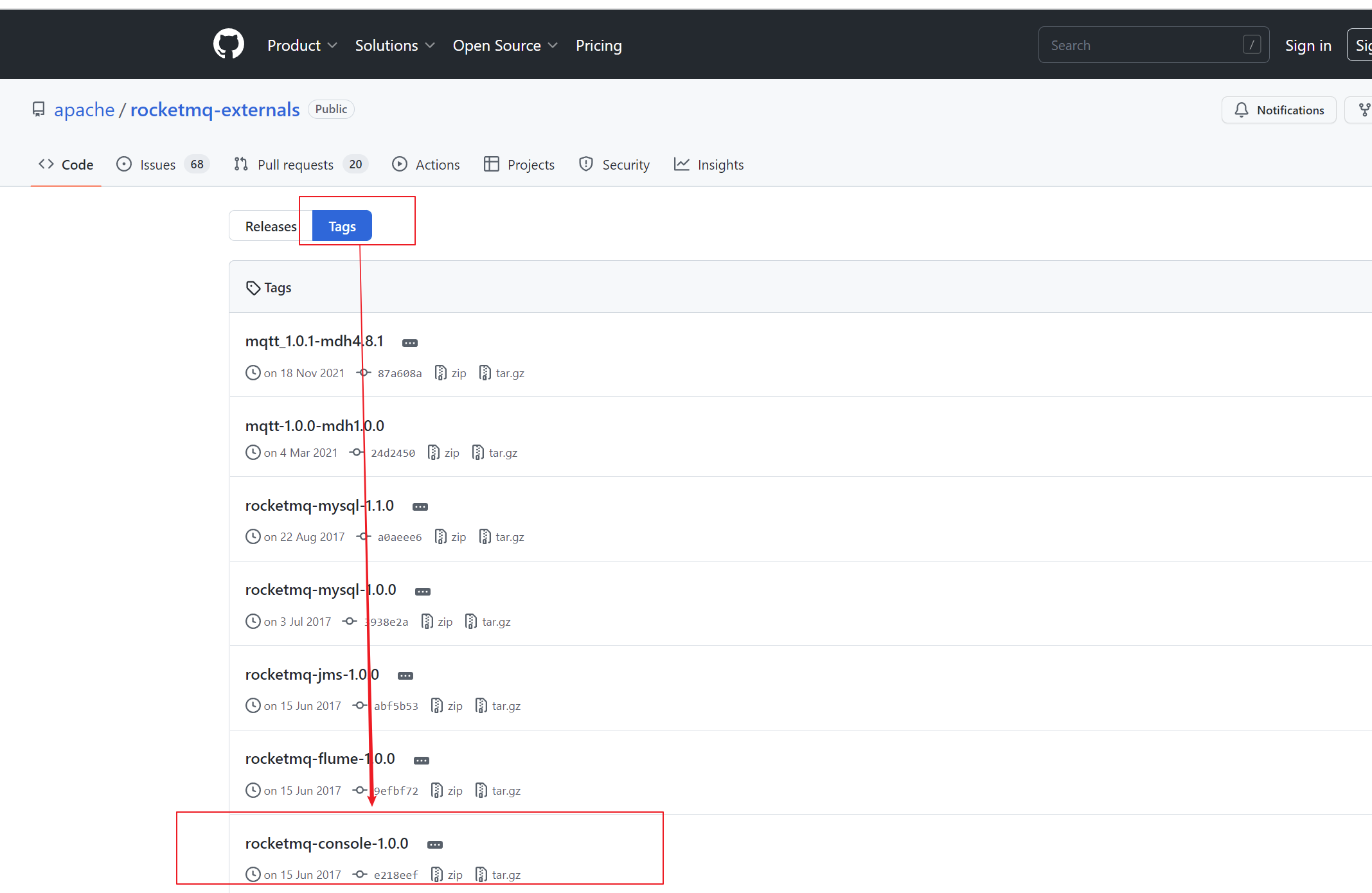This screenshot has height=893, width=1372.
Task: Open the Projects tab
Action: tap(519, 164)
